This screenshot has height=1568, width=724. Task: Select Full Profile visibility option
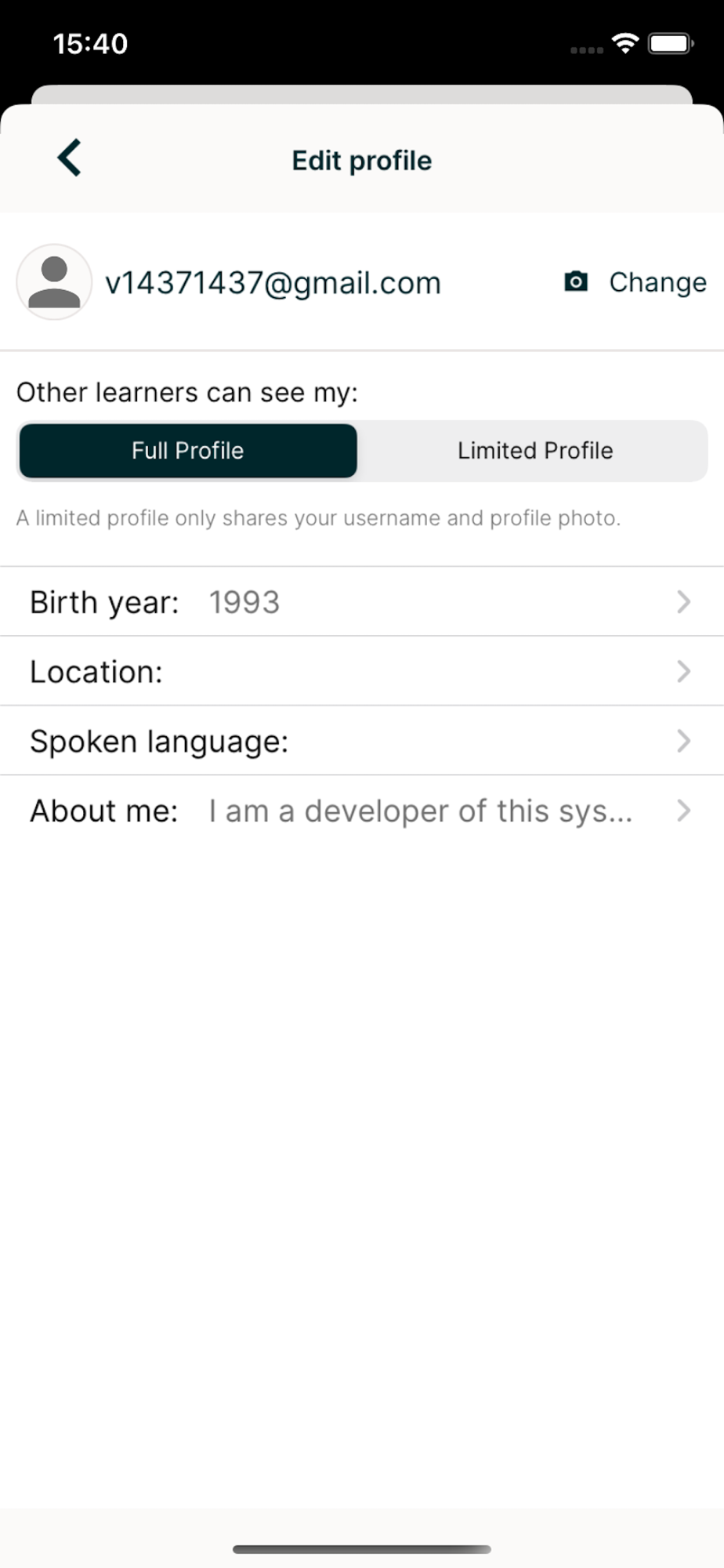click(188, 451)
